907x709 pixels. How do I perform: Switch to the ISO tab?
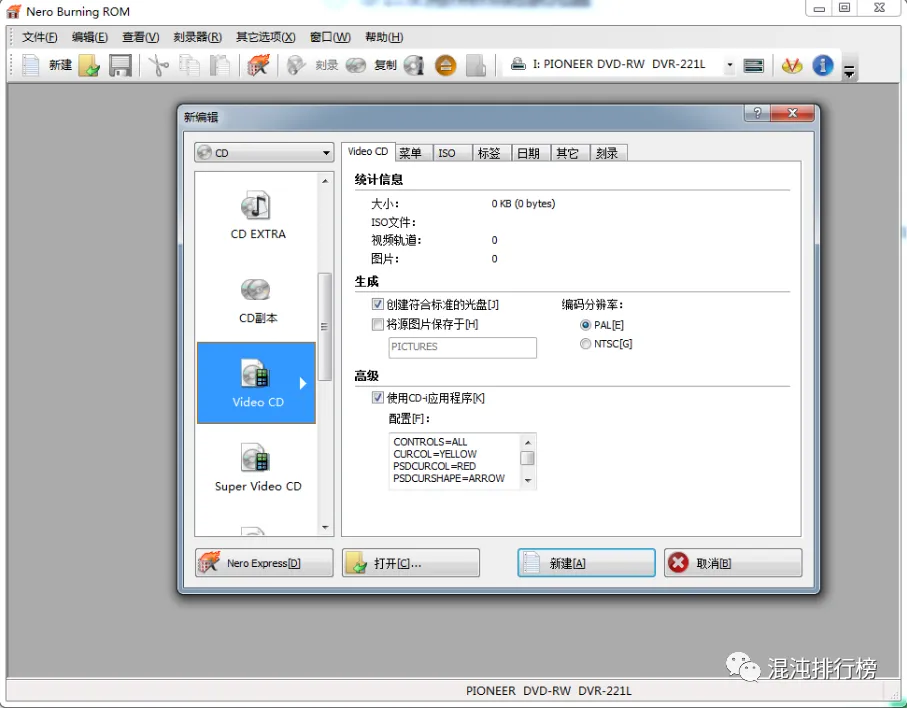452,153
